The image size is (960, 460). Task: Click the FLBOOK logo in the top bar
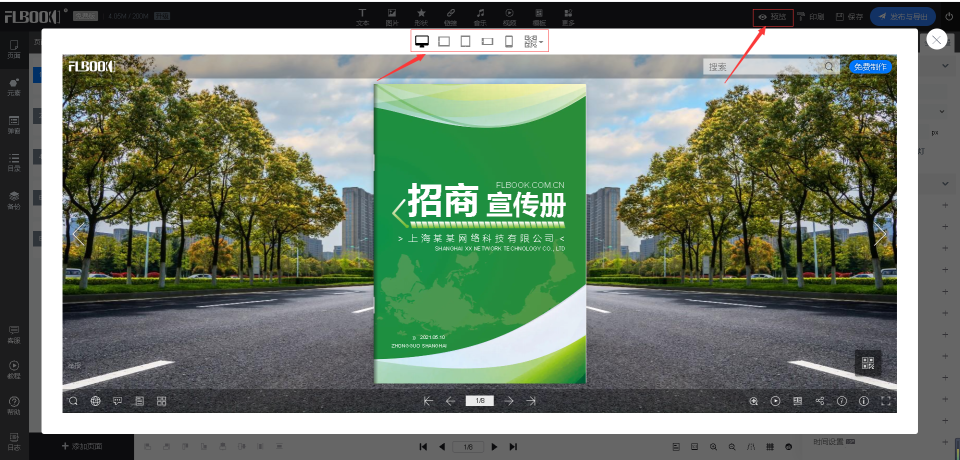pos(32,17)
